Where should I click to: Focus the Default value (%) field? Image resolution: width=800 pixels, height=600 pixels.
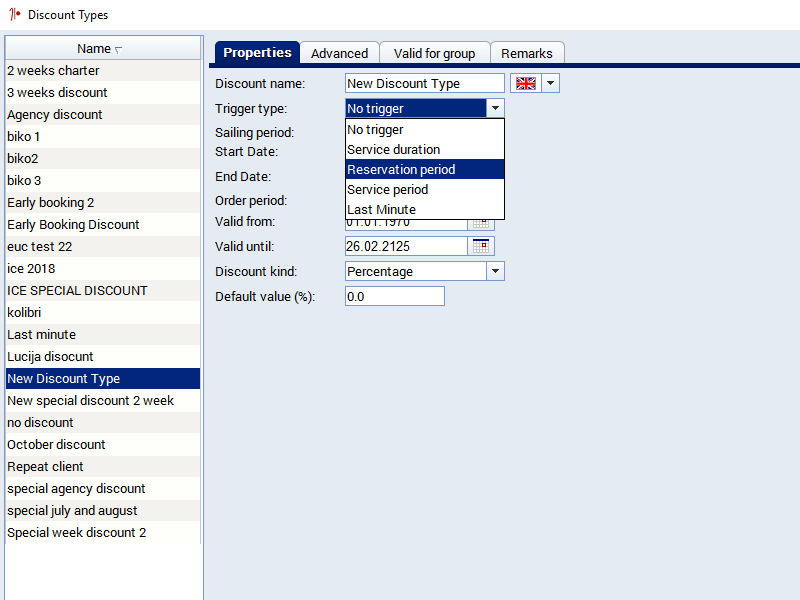coord(394,296)
